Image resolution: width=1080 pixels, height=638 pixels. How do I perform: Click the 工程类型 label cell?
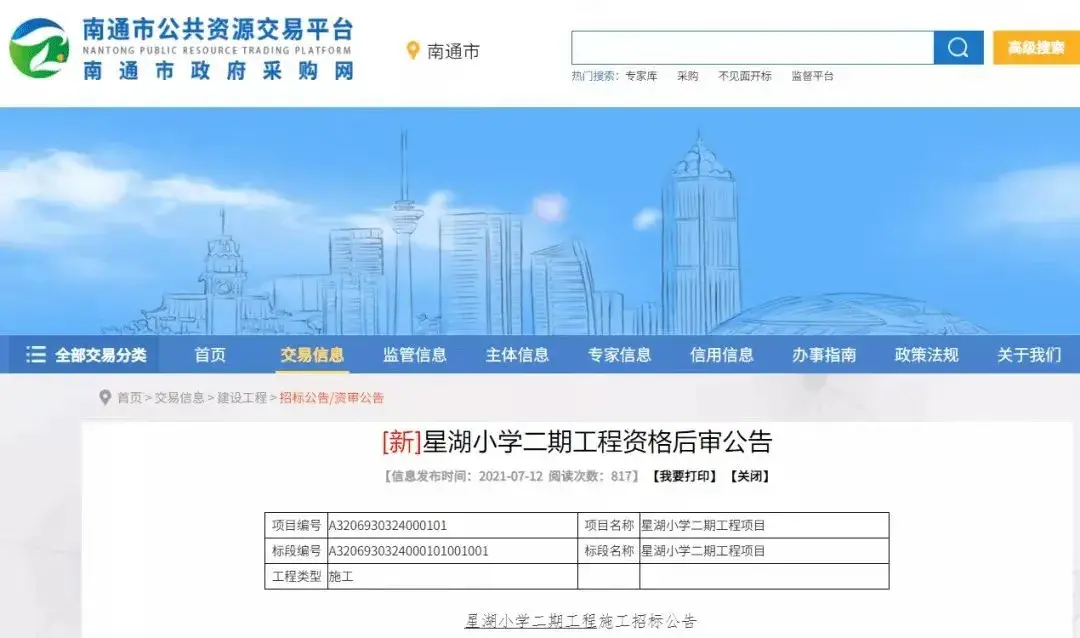[296, 576]
